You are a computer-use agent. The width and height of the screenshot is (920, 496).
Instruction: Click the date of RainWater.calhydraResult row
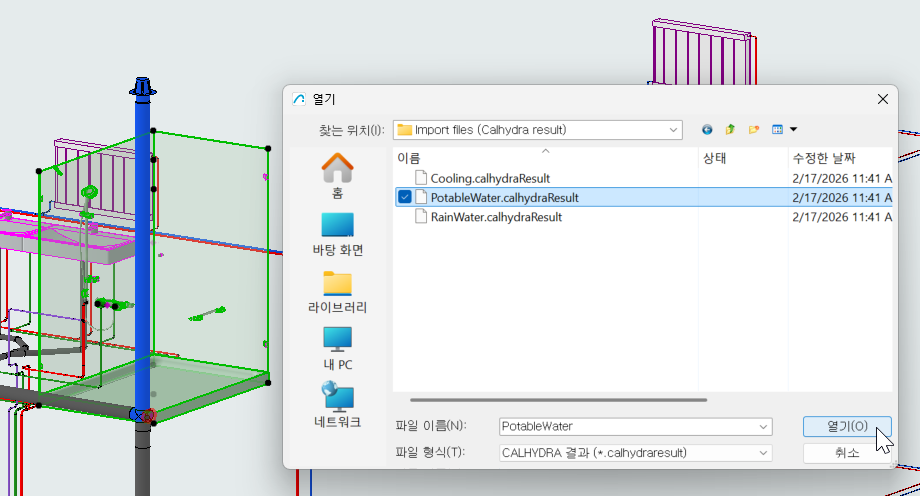click(841, 217)
